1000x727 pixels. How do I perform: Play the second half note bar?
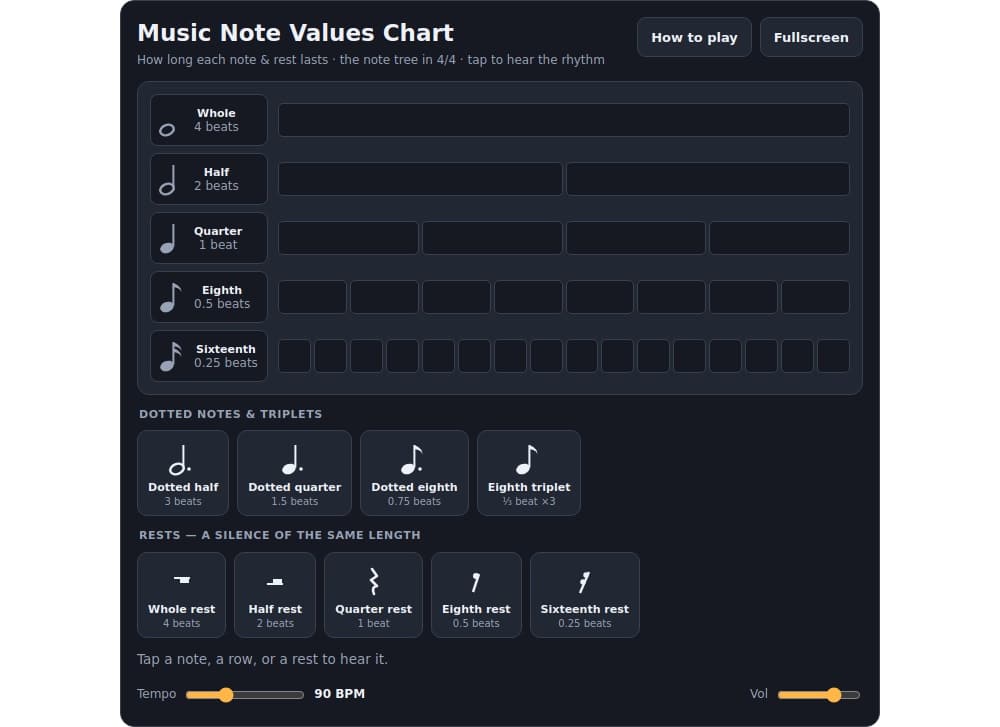(x=708, y=179)
